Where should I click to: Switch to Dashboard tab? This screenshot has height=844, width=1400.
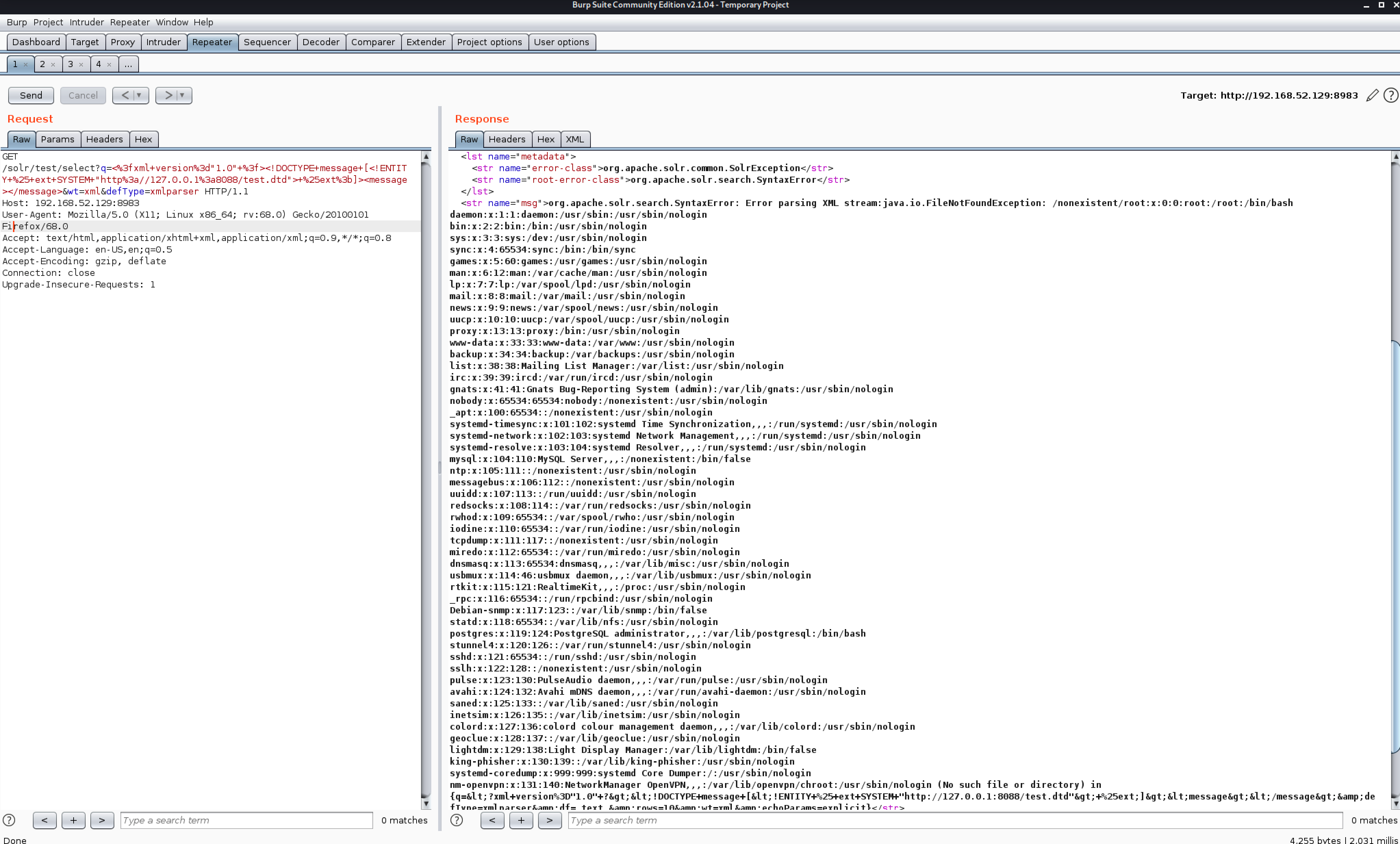[36, 42]
